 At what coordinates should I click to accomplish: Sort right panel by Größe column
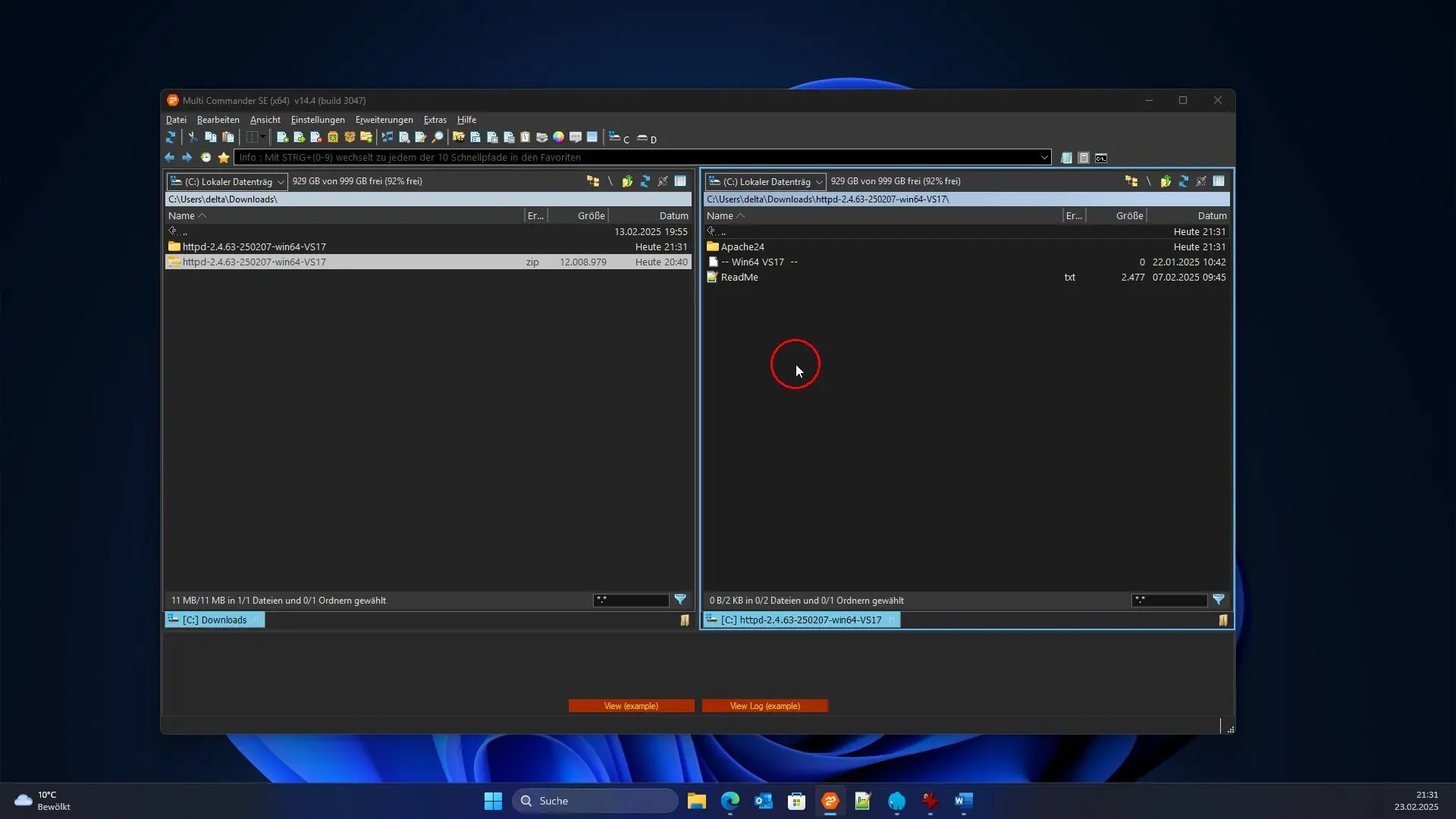pos(1116,215)
